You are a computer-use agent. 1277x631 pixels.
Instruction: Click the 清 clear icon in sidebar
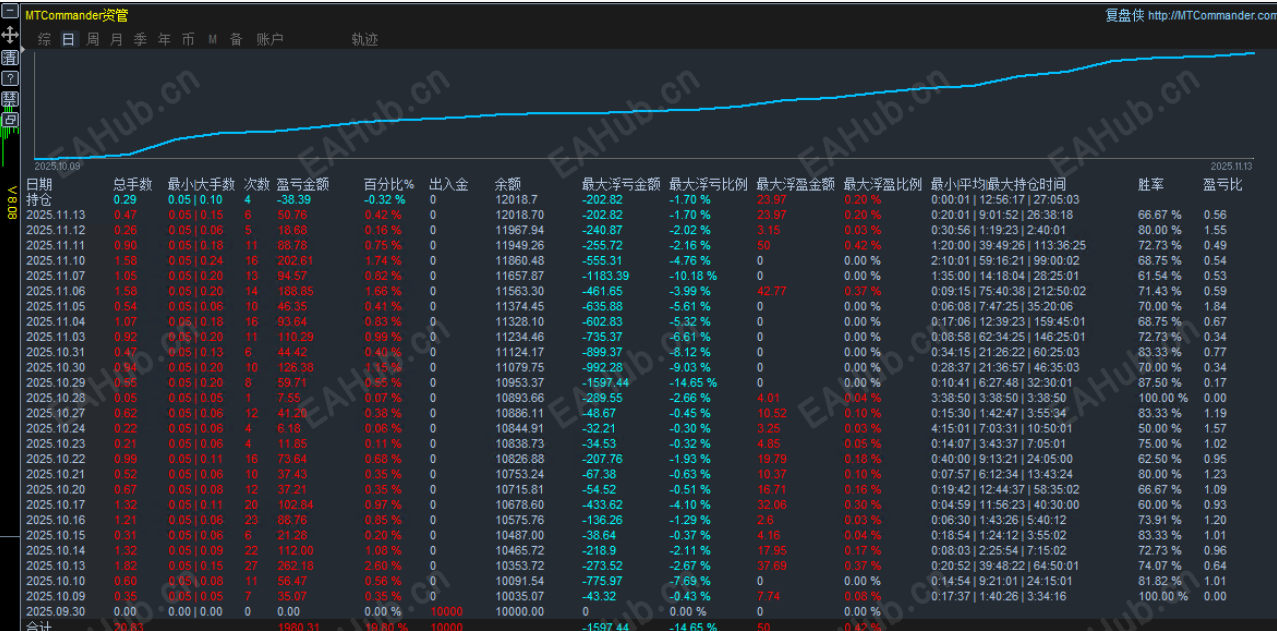point(10,57)
